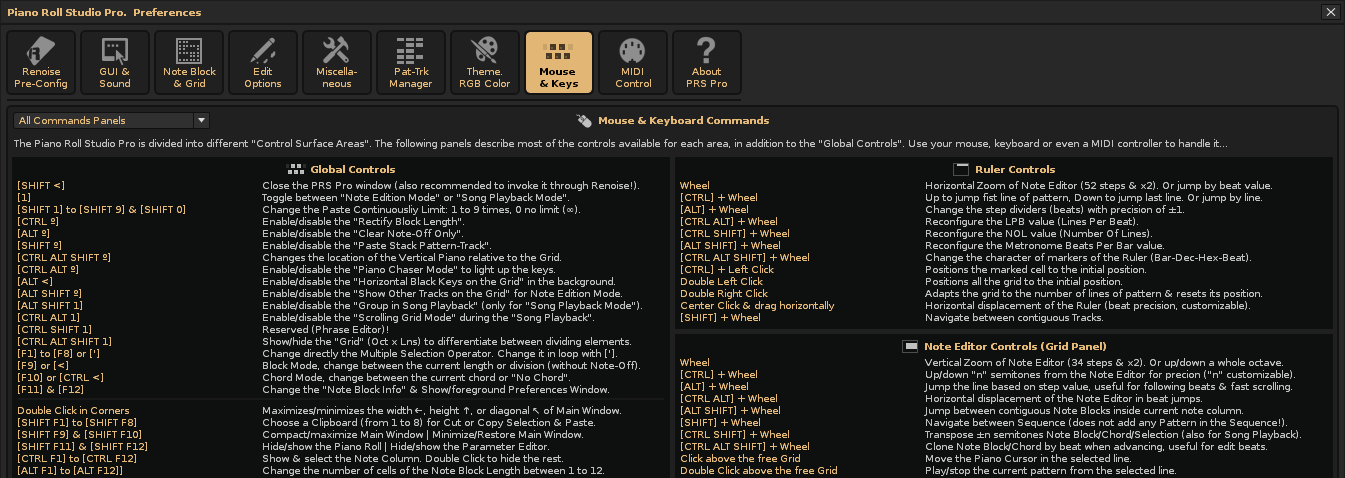This screenshot has width=1345, height=478.
Task: Click the [CTRL ALT SHIFT] + Wheel entry in Ruler Controls
Action: [745, 258]
